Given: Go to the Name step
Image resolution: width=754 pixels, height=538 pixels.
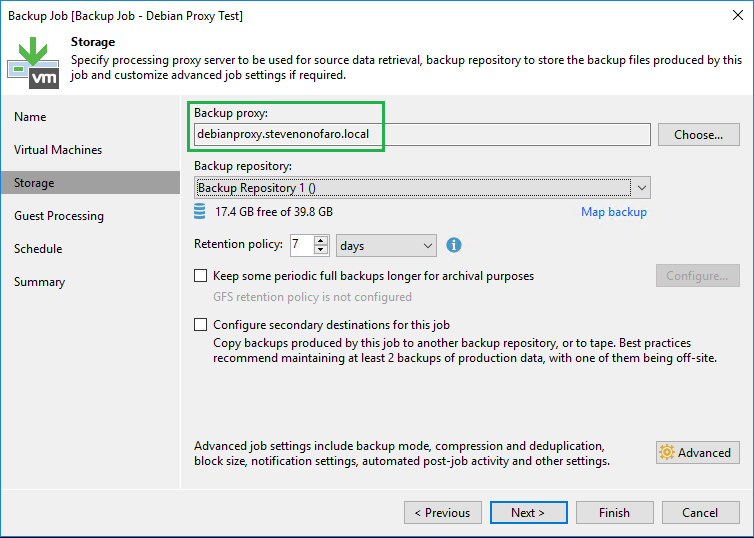Looking at the screenshot, I should (30, 117).
